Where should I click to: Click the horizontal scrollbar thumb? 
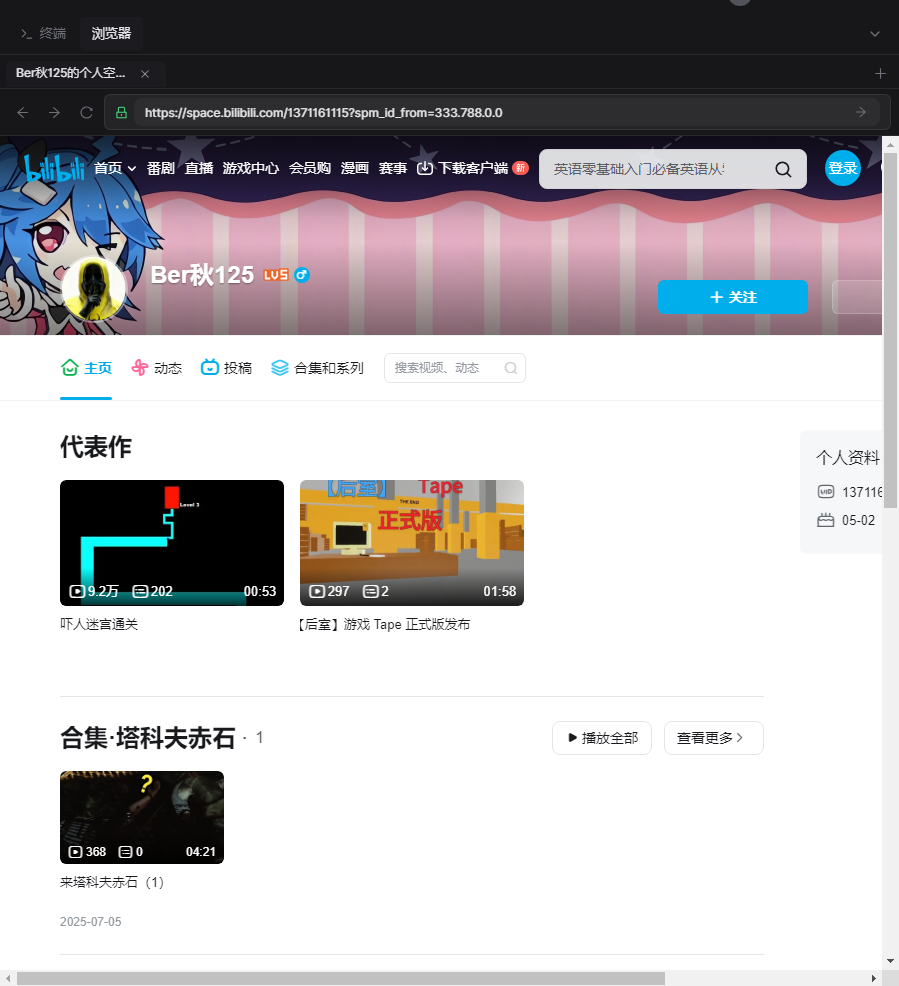click(x=341, y=978)
